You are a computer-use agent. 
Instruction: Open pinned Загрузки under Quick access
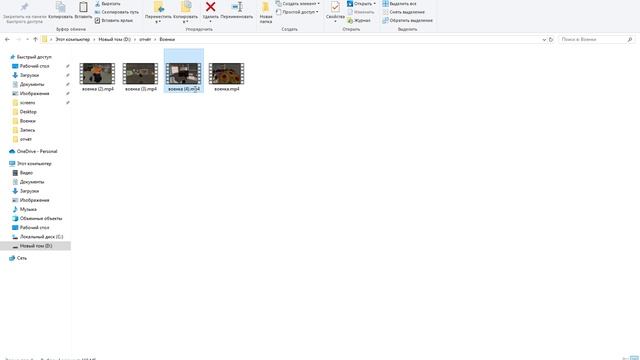point(29,75)
